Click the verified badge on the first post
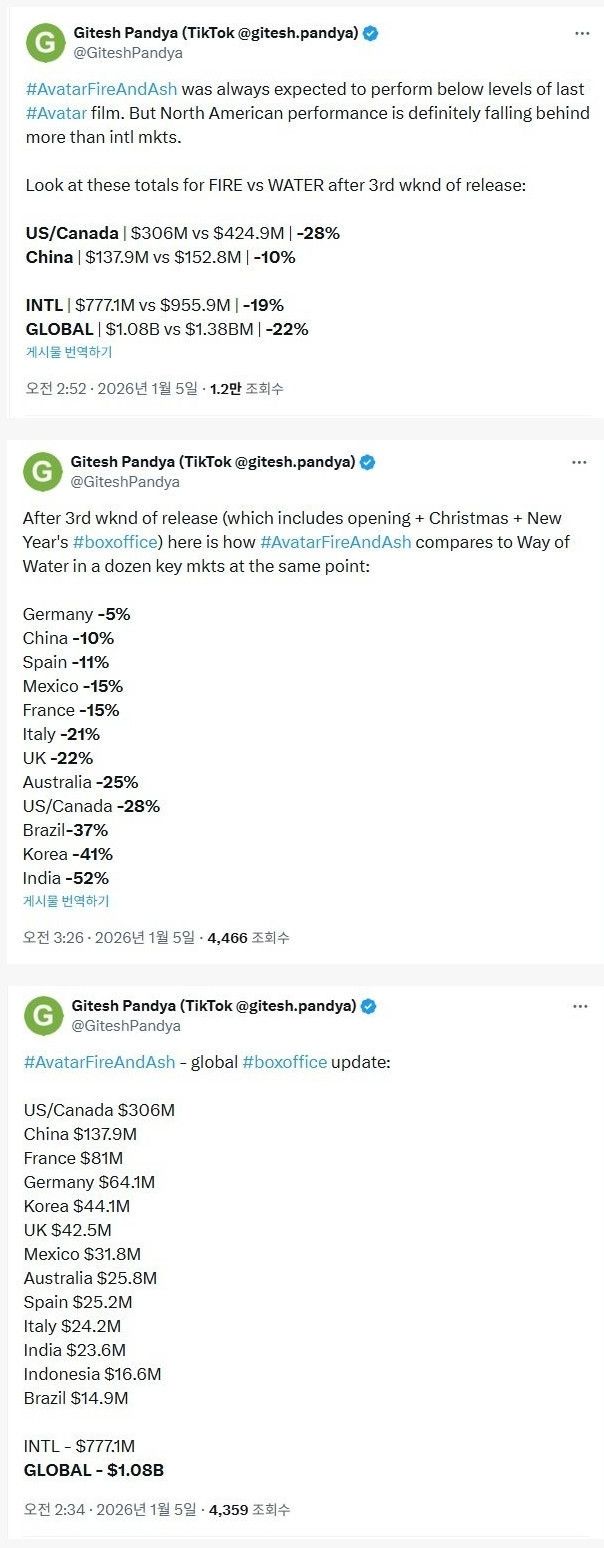The height and width of the screenshot is (1548, 604). (371, 33)
